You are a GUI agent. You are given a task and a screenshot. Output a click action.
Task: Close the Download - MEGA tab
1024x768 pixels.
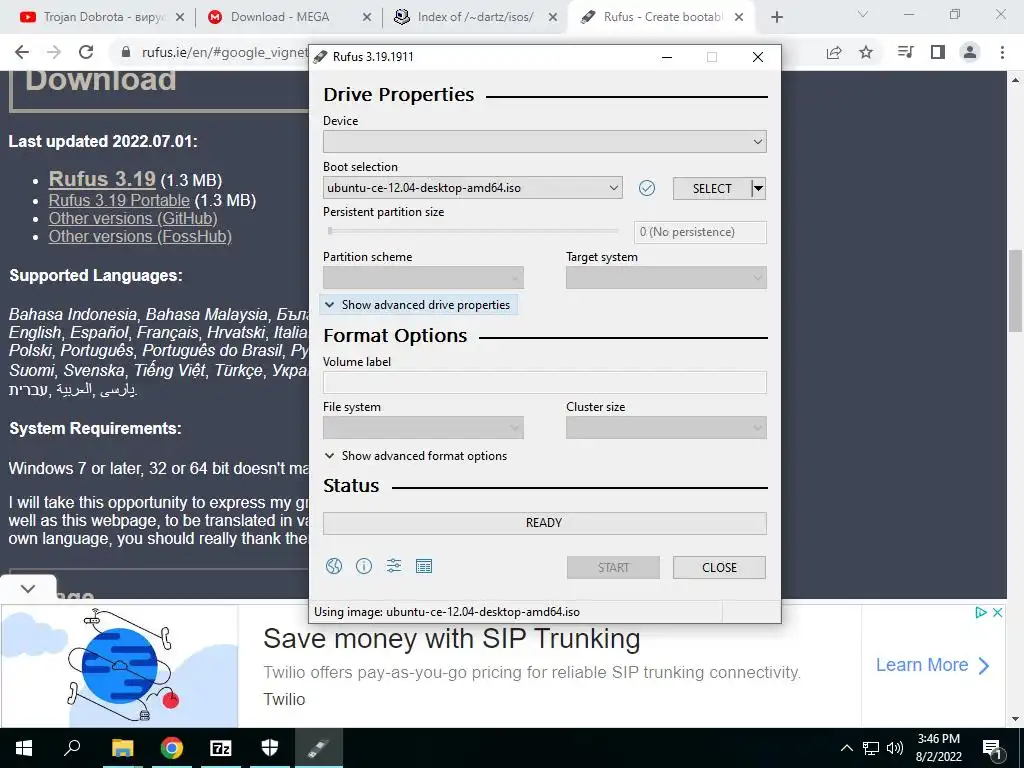click(x=368, y=17)
